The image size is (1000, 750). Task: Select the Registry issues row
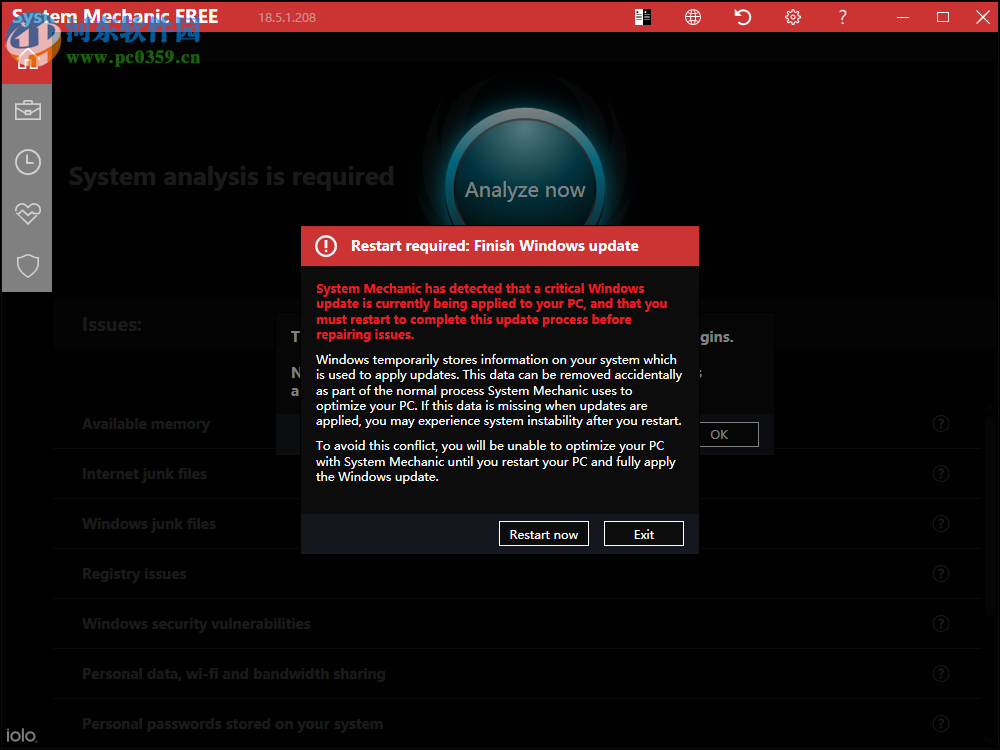click(517, 573)
